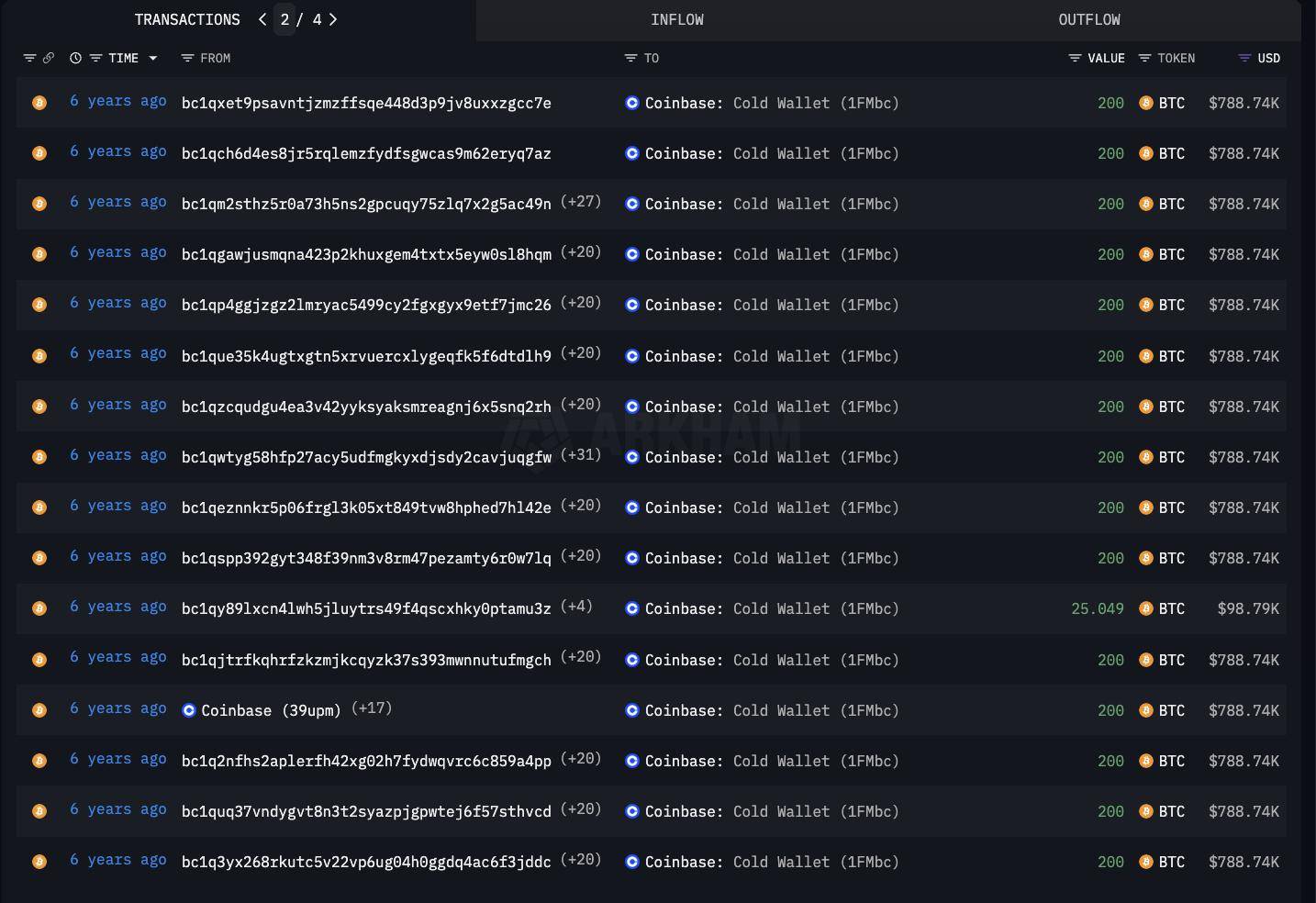
Task: Open the USD column filter
Action: [x=1244, y=58]
